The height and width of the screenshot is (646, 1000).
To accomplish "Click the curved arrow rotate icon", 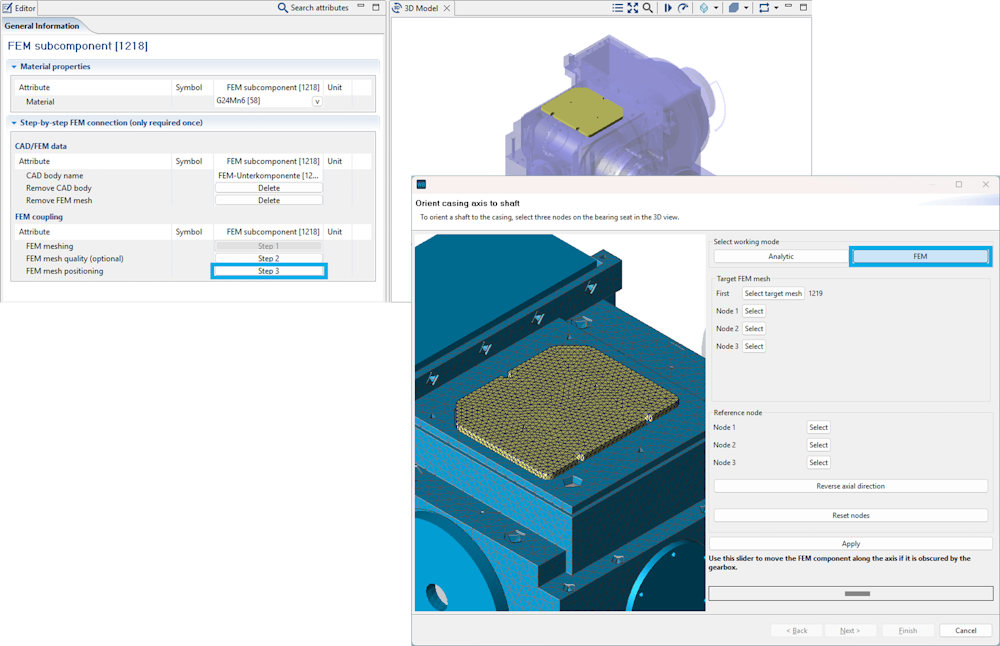I will point(683,8).
